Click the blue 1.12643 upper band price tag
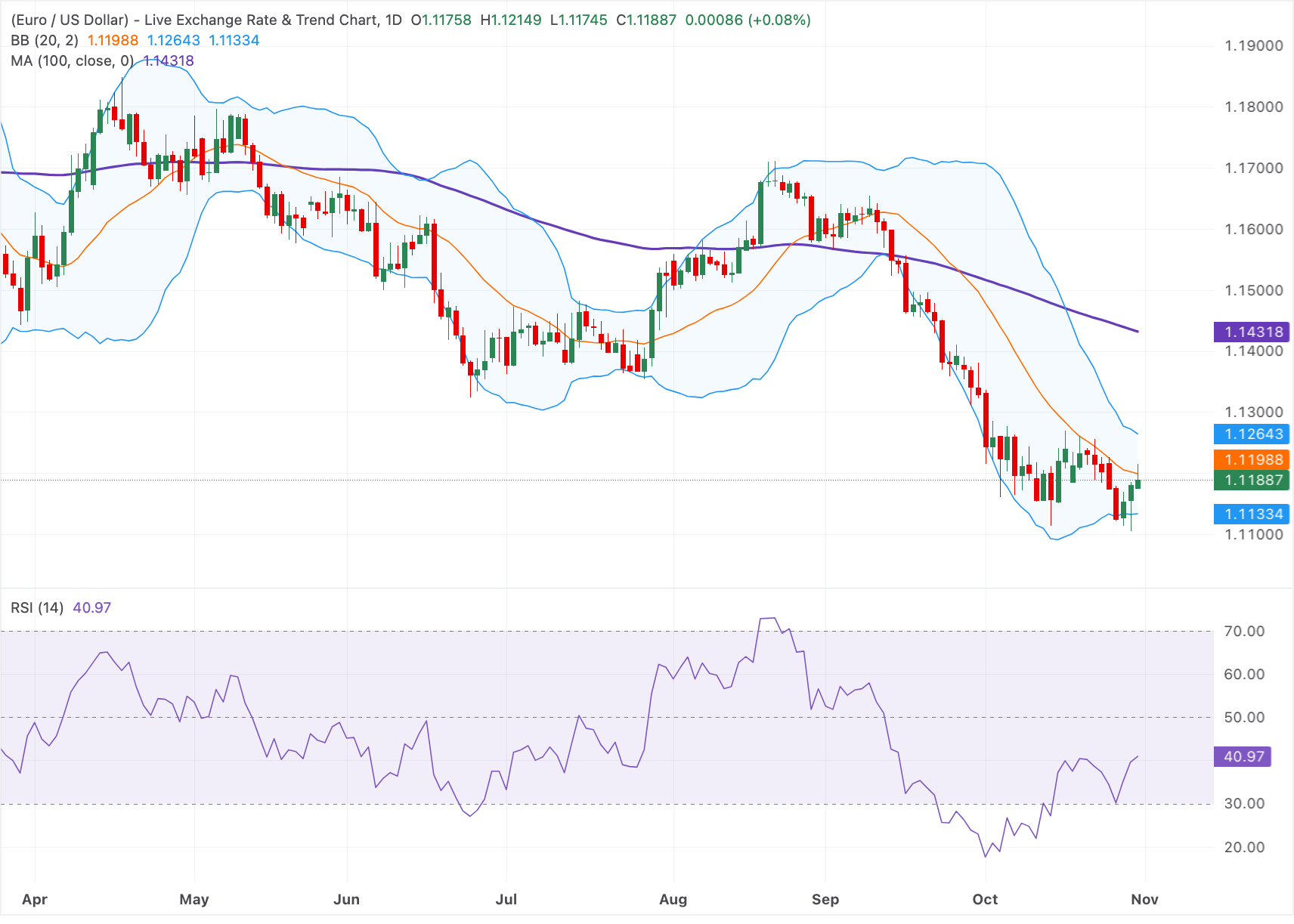 click(x=1252, y=434)
